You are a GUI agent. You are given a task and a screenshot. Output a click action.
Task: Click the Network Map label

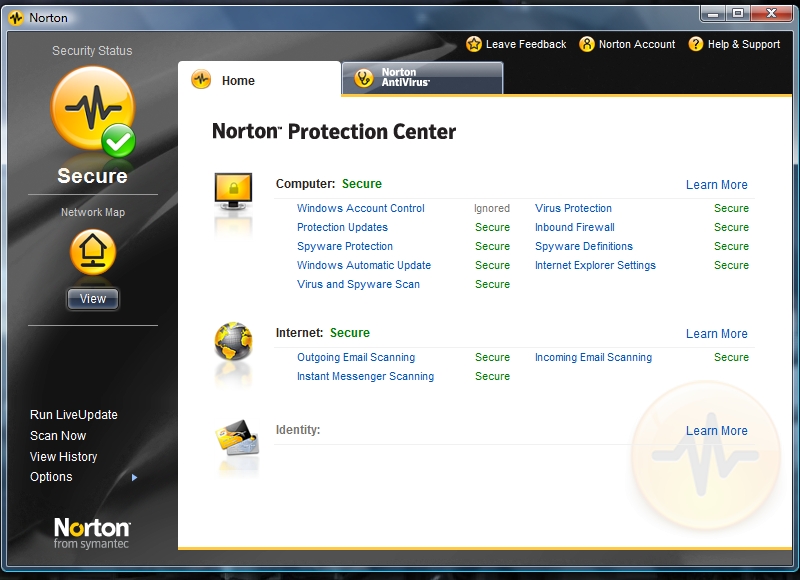(93, 212)
